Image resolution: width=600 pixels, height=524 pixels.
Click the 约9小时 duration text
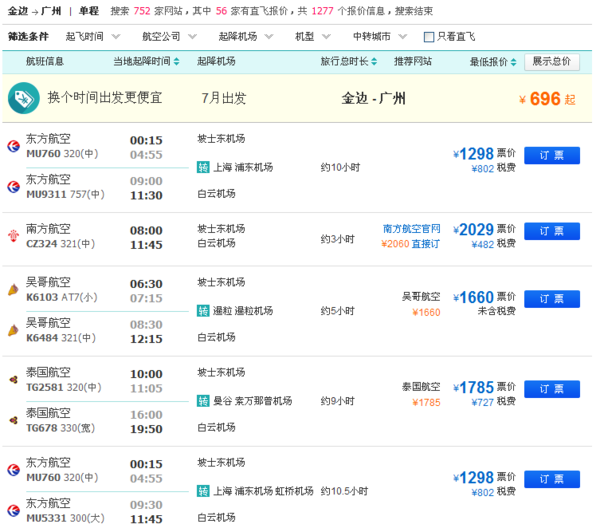click(338, 401)
